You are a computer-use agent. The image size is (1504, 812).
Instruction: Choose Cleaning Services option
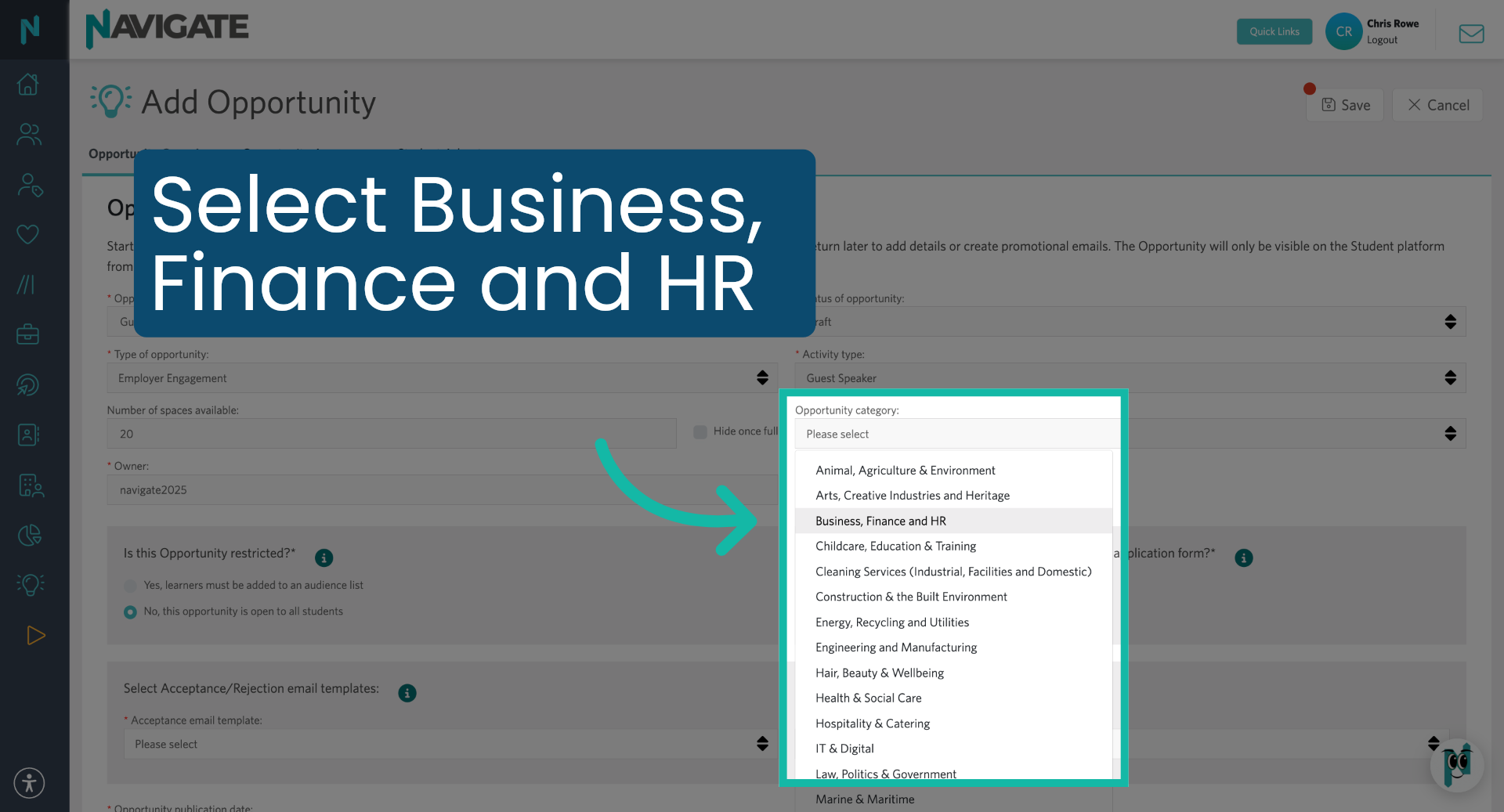953,572
